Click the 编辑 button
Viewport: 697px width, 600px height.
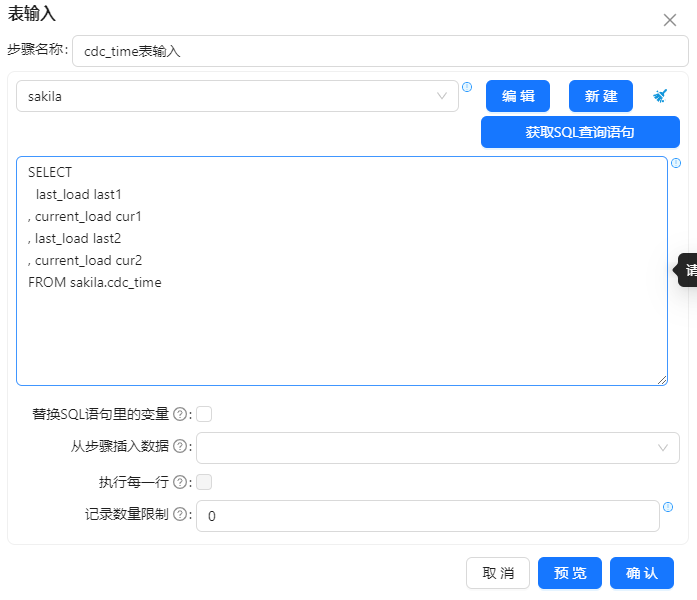tap(518, 96)
